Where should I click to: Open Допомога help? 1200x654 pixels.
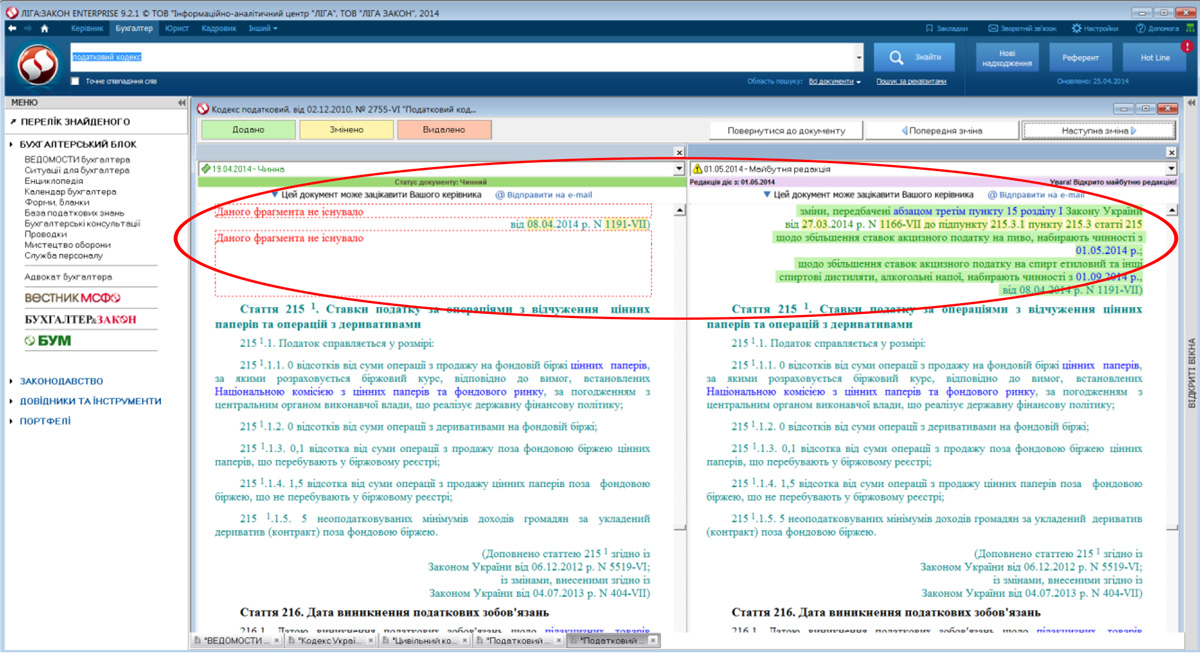point(1157,28)
